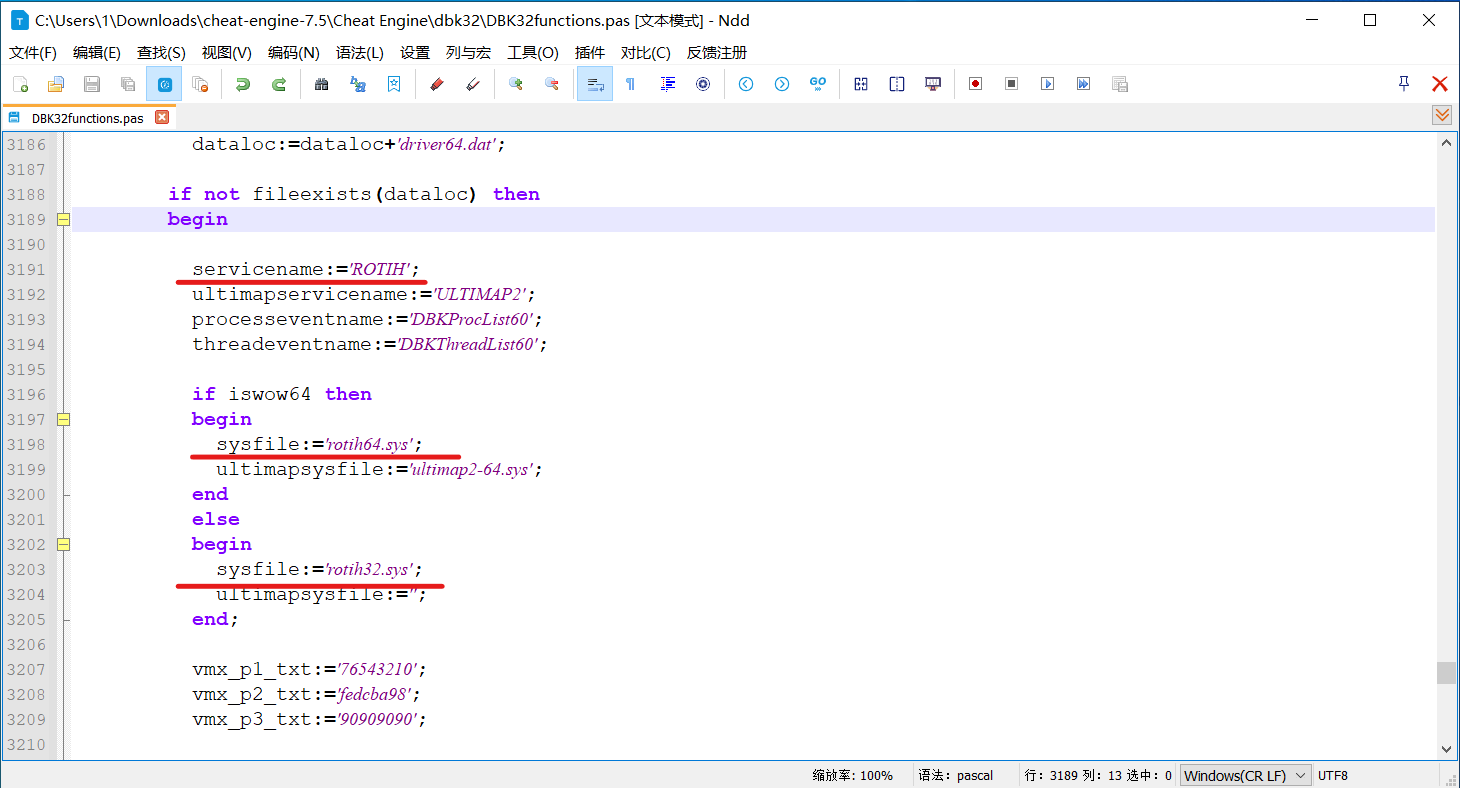Play recorded macro triangle icon
Image resolution: width=1460 pixels, height=788 pixels.
point(1047,84)
